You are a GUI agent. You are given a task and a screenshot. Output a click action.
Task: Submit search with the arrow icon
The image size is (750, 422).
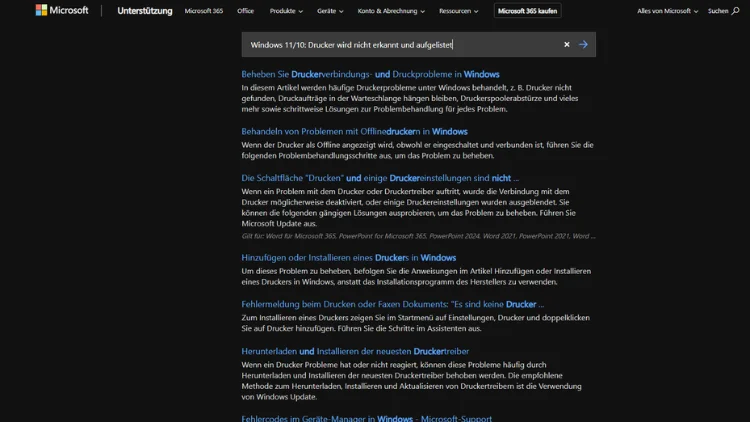(583, 44)
